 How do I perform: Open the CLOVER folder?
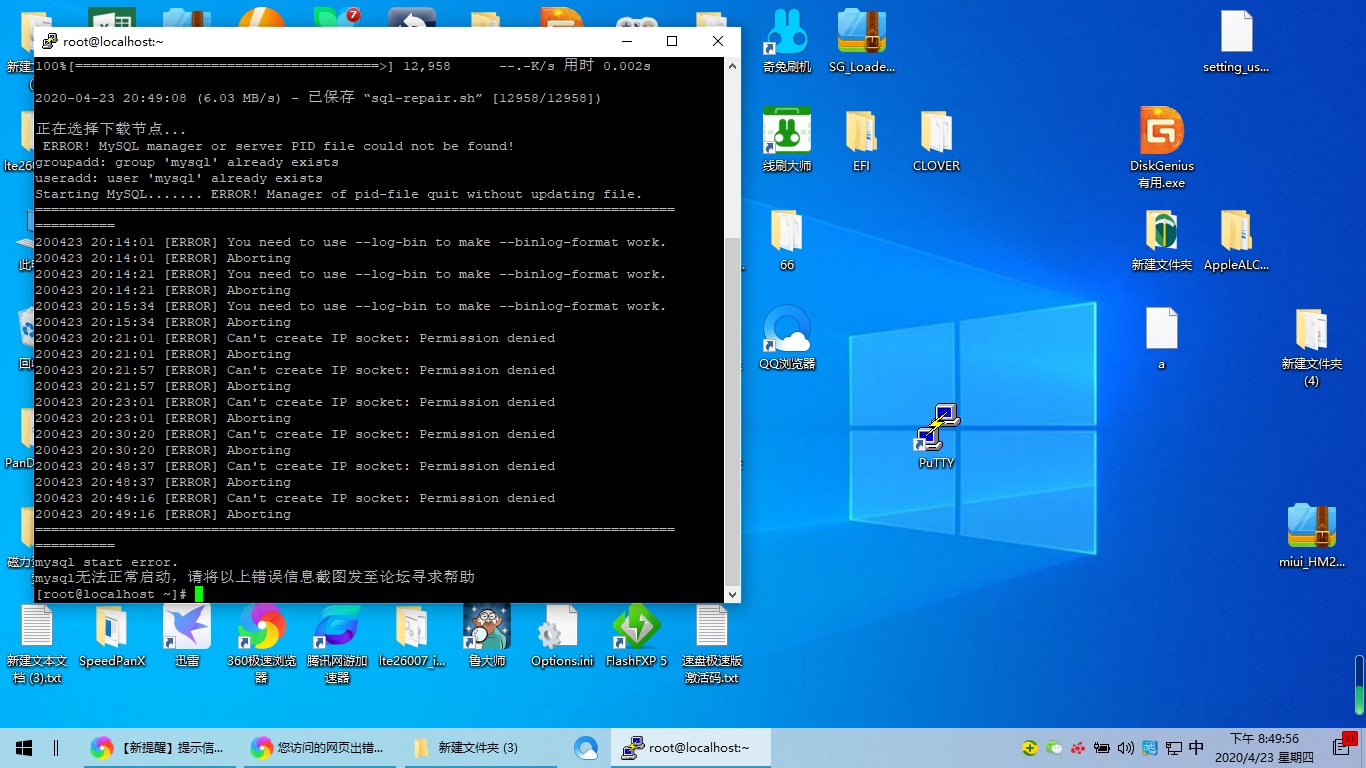pos(936,132)
